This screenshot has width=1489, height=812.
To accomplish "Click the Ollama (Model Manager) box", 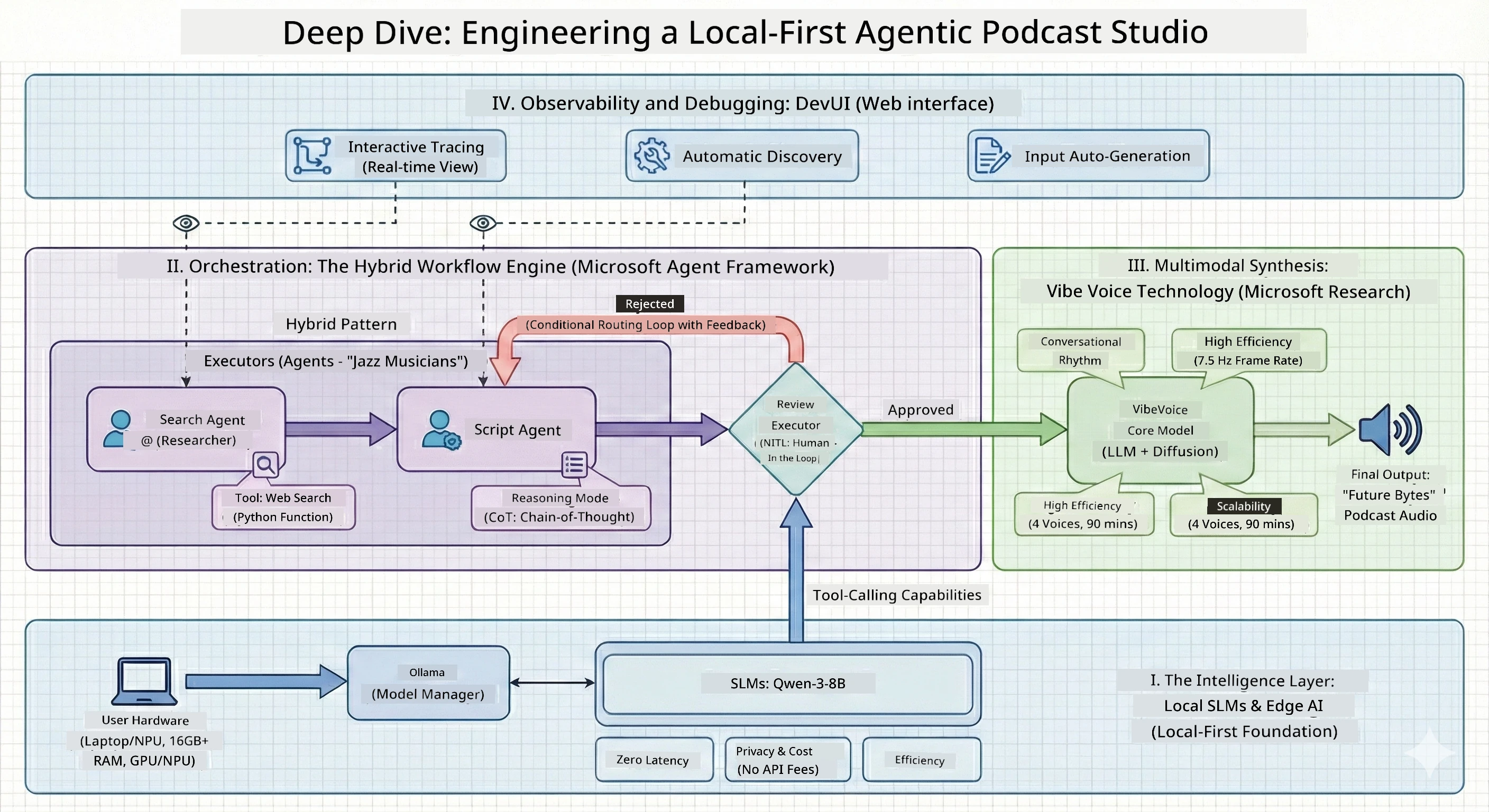I will point(428,683).
